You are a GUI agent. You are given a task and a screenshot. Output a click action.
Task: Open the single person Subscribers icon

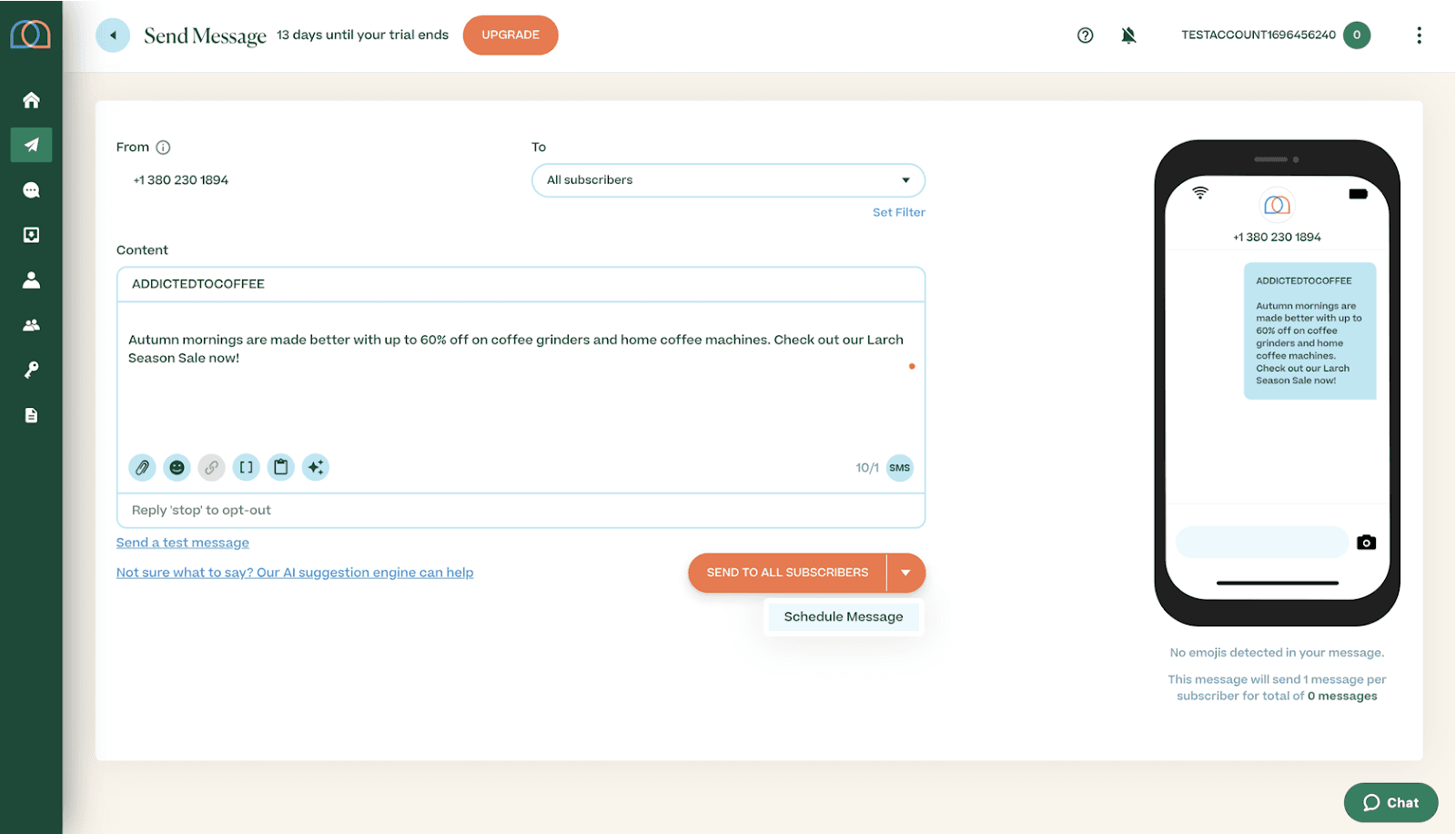pos(31,280)
